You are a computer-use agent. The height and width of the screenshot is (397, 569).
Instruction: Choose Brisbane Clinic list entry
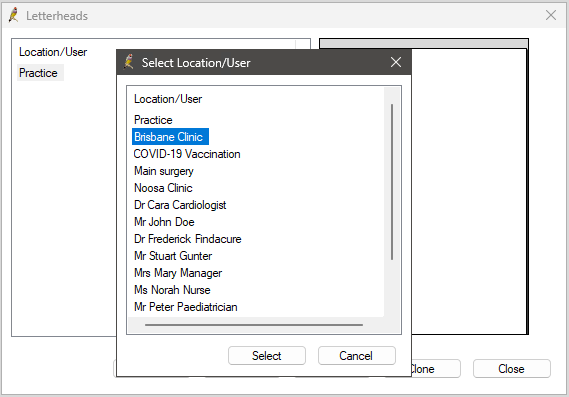[x=170, y=136]
